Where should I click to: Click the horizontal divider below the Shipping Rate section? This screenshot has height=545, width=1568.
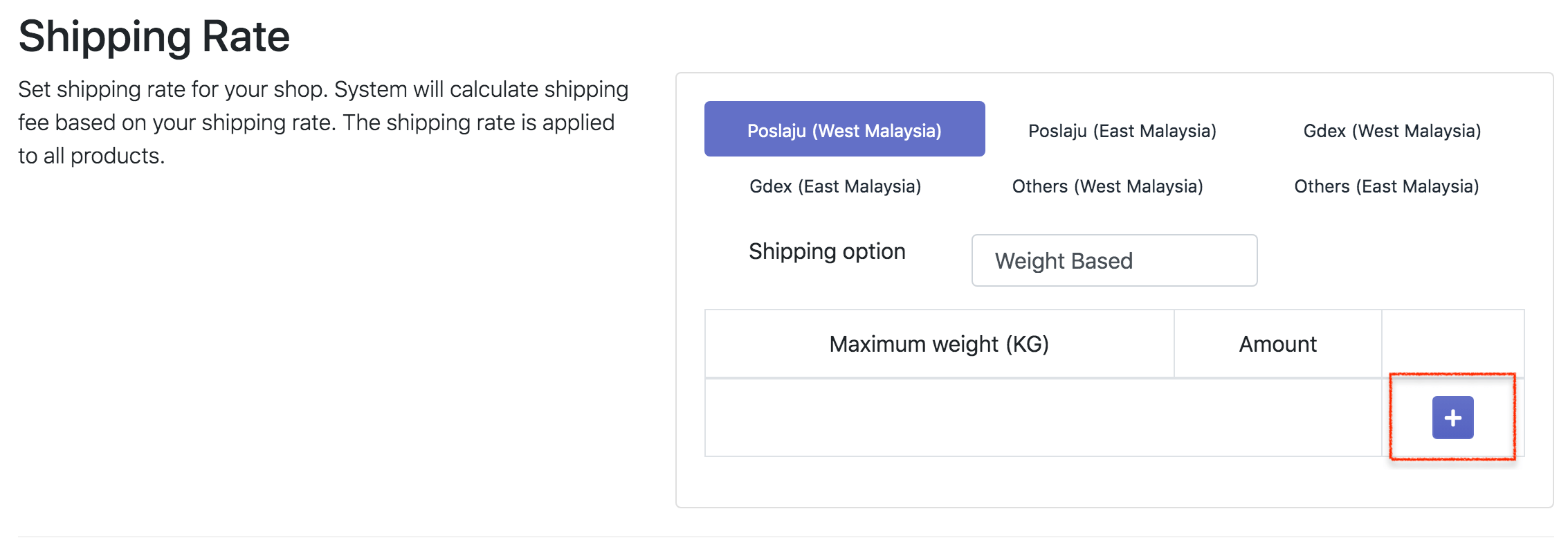[x=784, y=536]
